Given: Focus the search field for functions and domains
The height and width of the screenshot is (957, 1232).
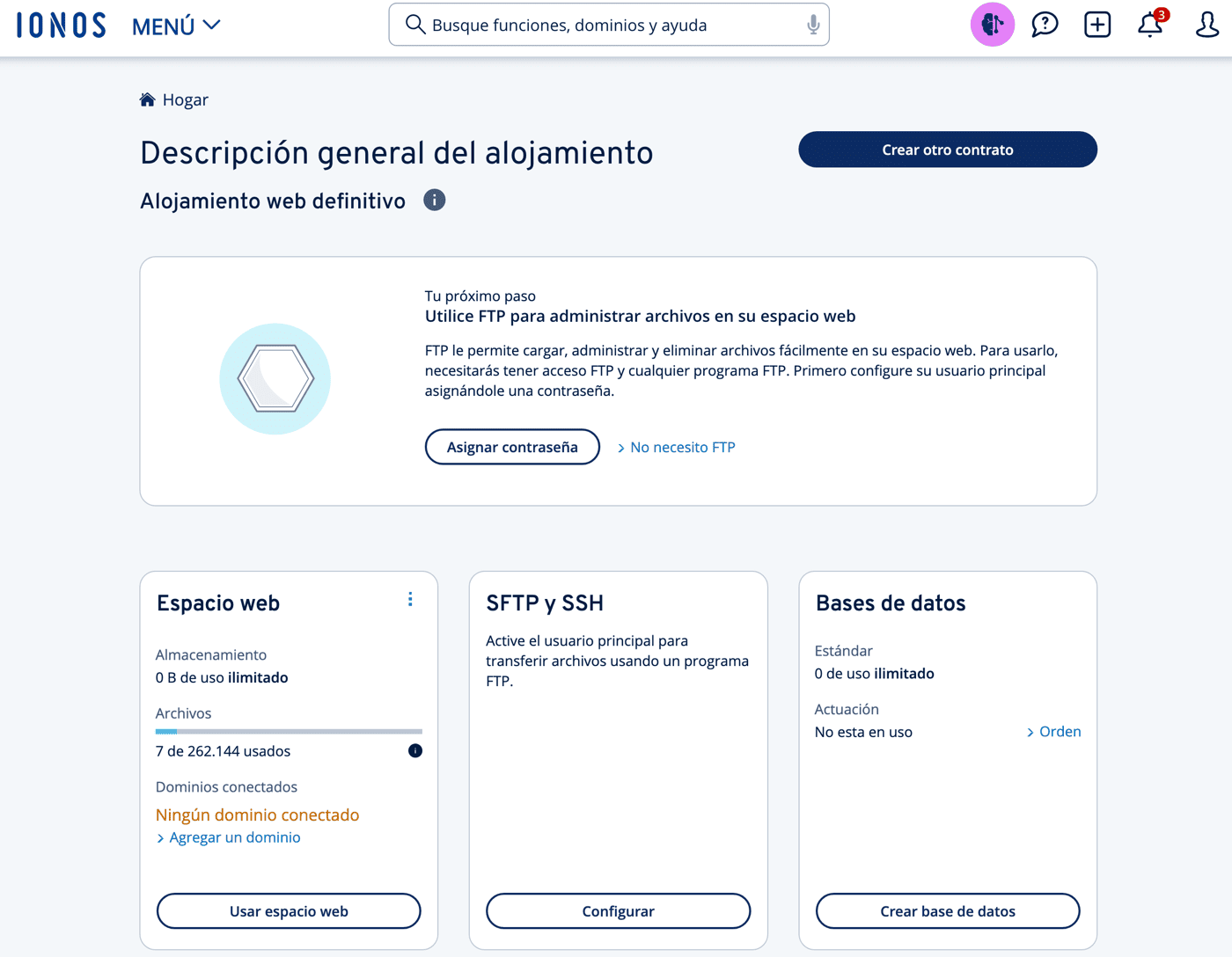Looking at the screenshot, I should pyautogui.click(x=609, y=25).
